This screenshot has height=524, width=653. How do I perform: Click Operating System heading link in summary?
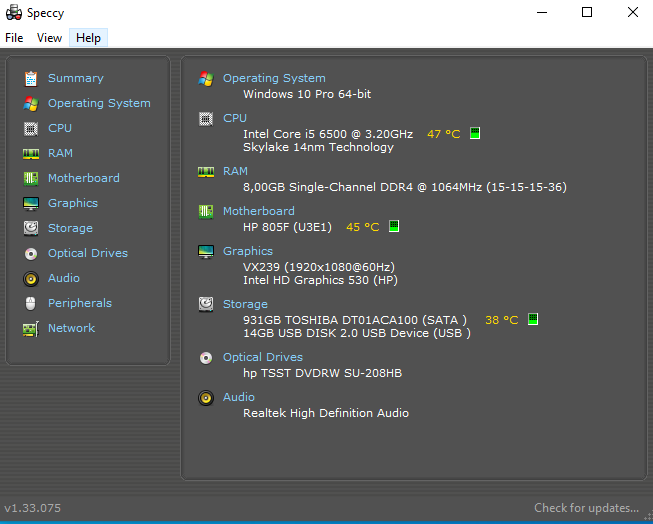274,78
